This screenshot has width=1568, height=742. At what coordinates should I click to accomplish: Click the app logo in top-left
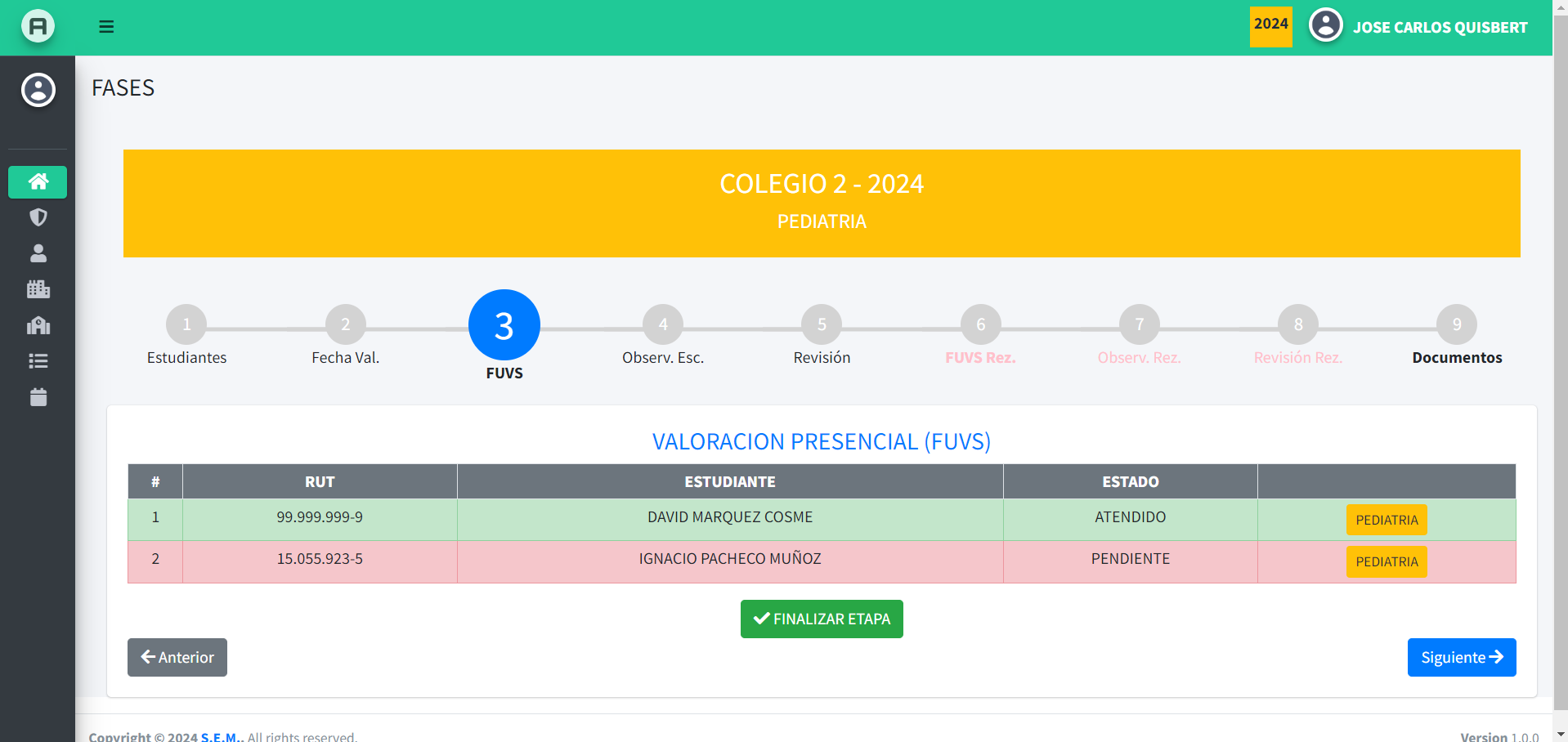tap(38, 27)
